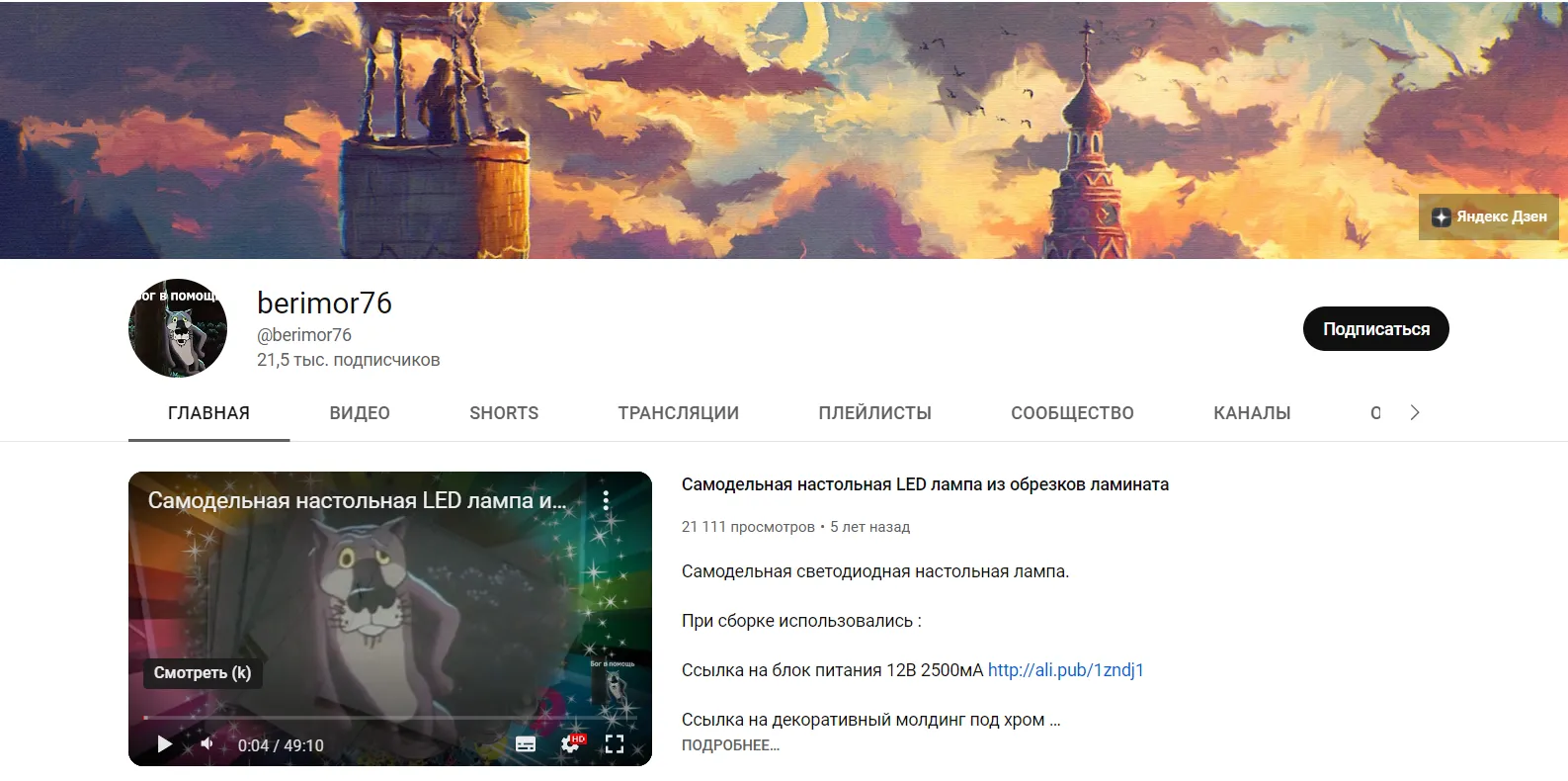Click the Яндекс Дзен banner link
Viewport: 1568px width, 781px height.
pyautogui.click(x=1489, y=217)
